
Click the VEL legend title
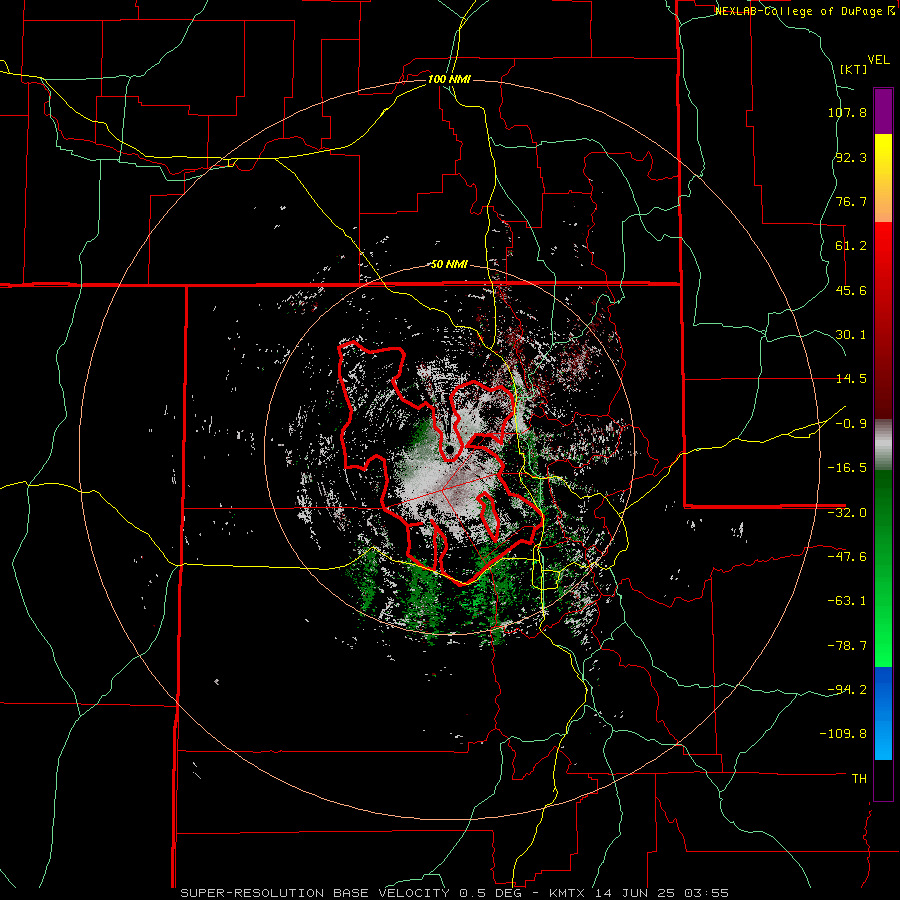coord(878,60)
